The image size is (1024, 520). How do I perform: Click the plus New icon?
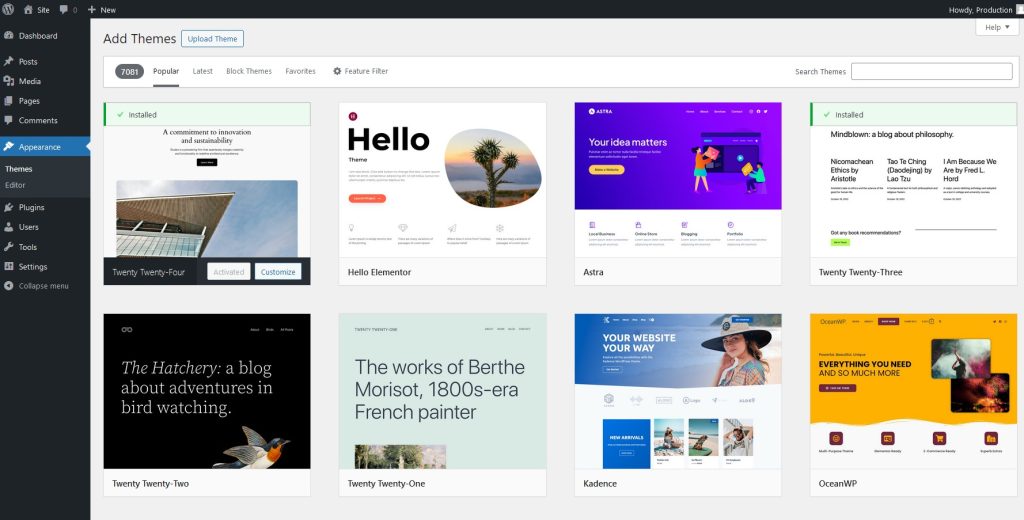91,10
